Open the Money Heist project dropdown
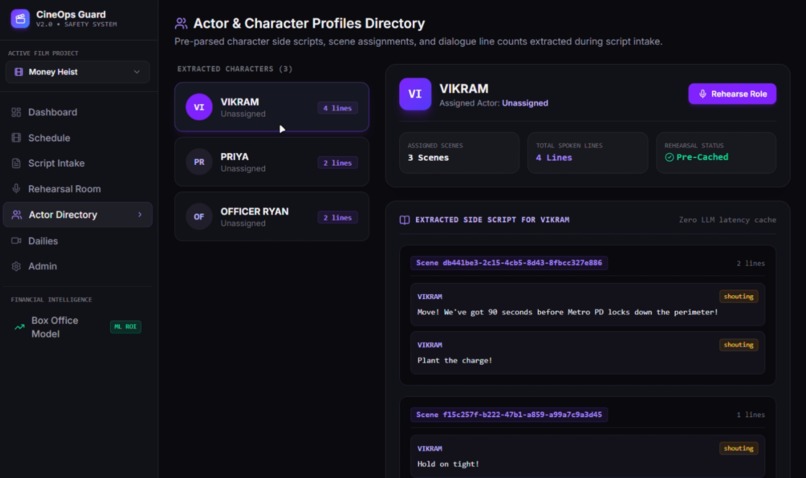 77,72
